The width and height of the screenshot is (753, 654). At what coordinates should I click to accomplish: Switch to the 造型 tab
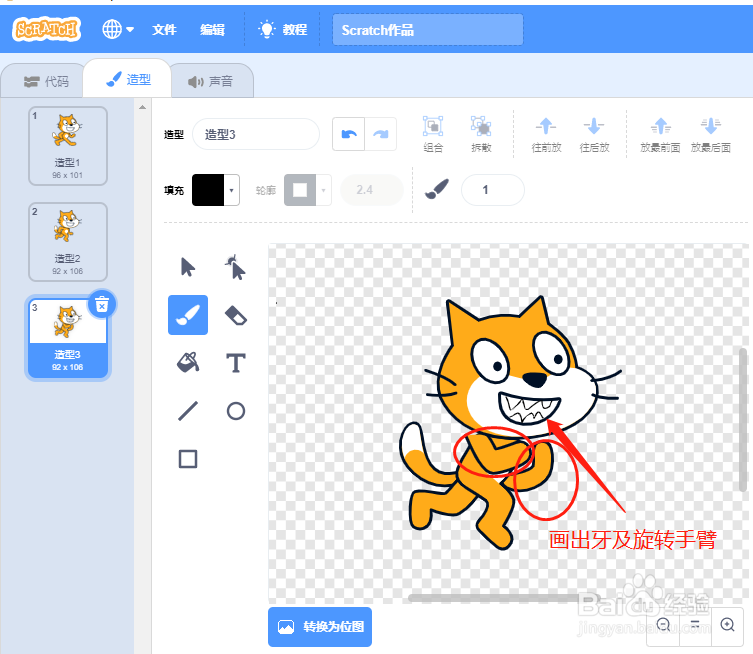pos(128,79)
